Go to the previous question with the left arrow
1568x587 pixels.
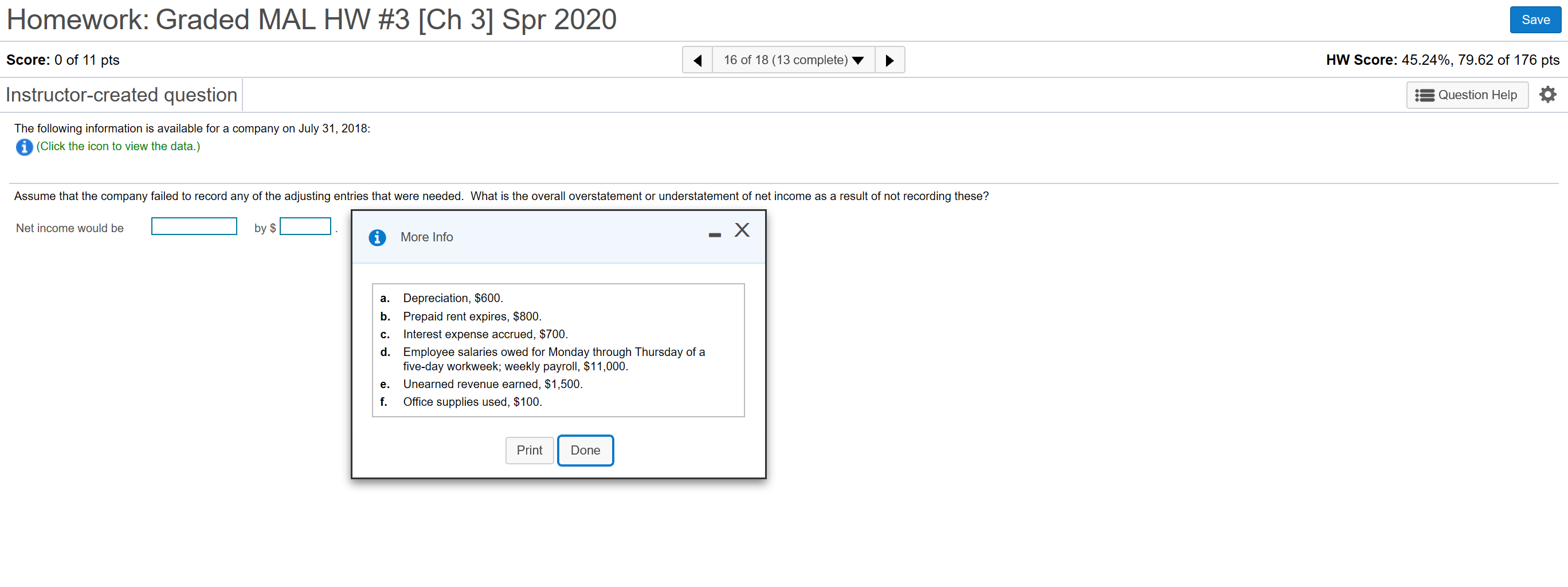pyautogui.click(x=697, y=60)
